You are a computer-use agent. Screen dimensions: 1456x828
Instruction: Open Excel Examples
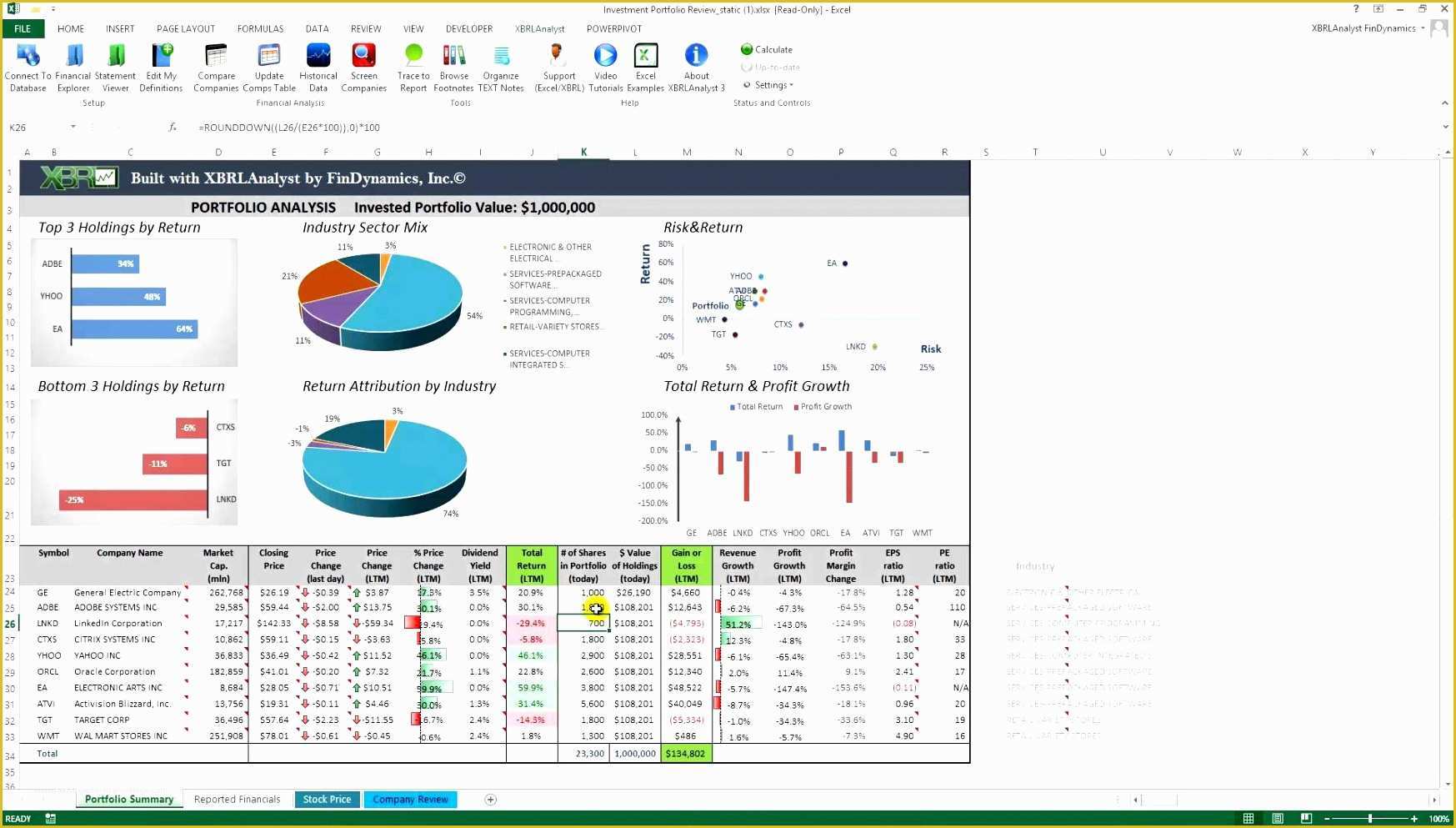click(646, 68)
